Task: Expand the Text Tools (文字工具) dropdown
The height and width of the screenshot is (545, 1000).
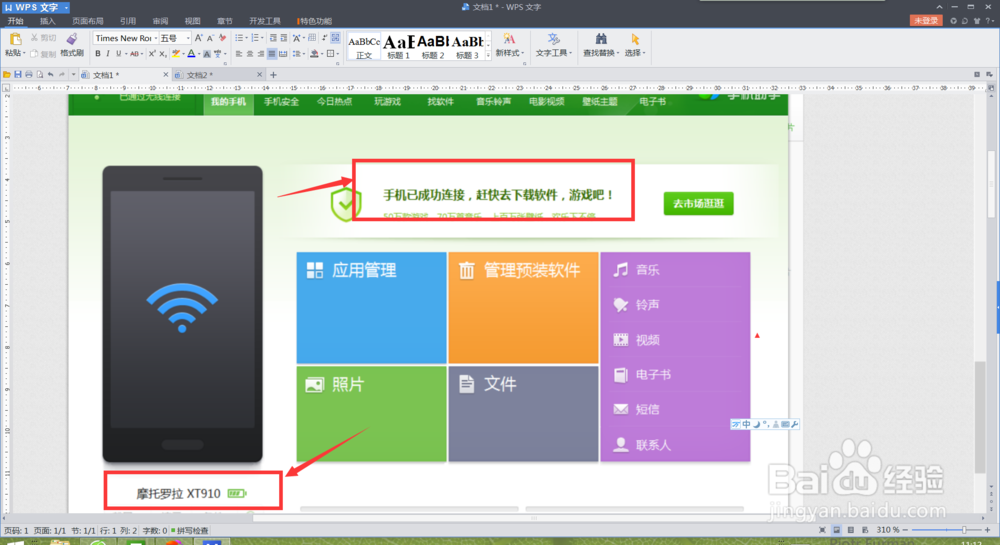Action: 571,54
